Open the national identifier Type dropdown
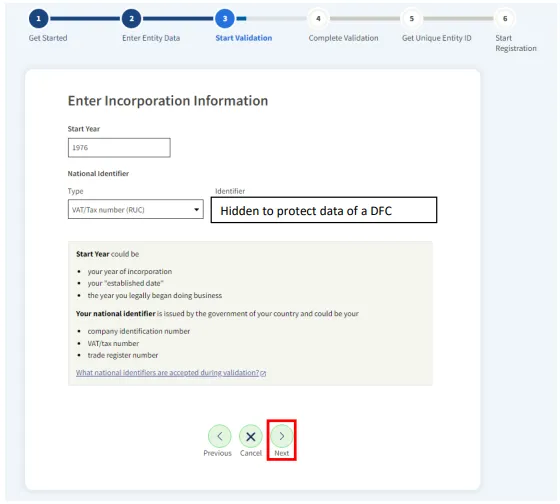The height and width of the screenshot is (504, 560). [x=136, y=209]
